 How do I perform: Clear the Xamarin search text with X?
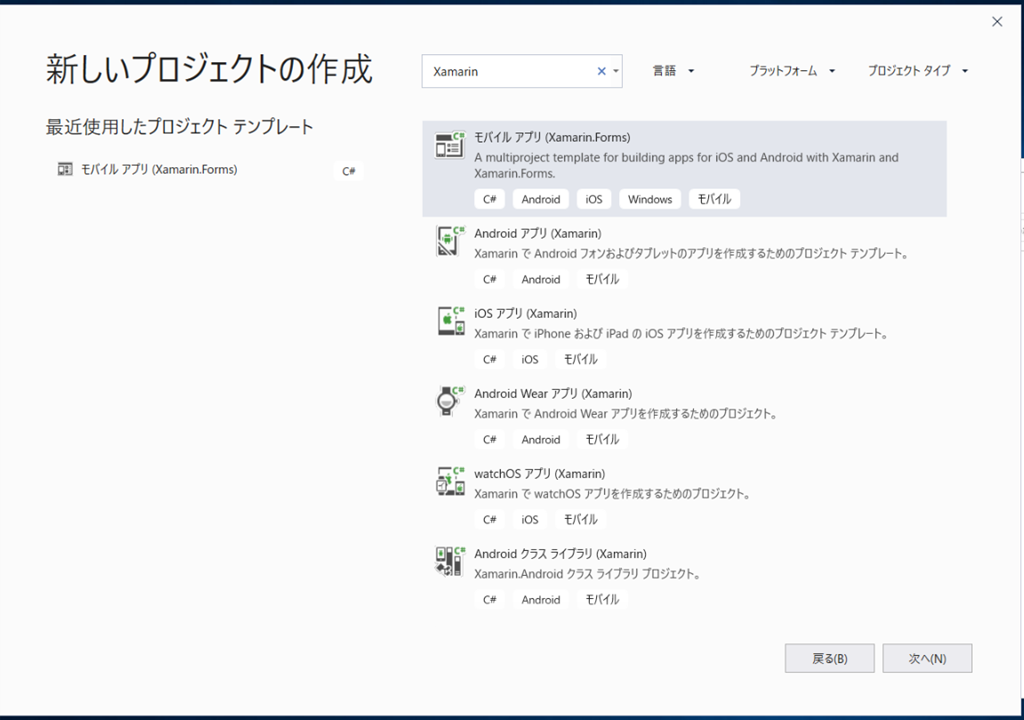[601, 72]
